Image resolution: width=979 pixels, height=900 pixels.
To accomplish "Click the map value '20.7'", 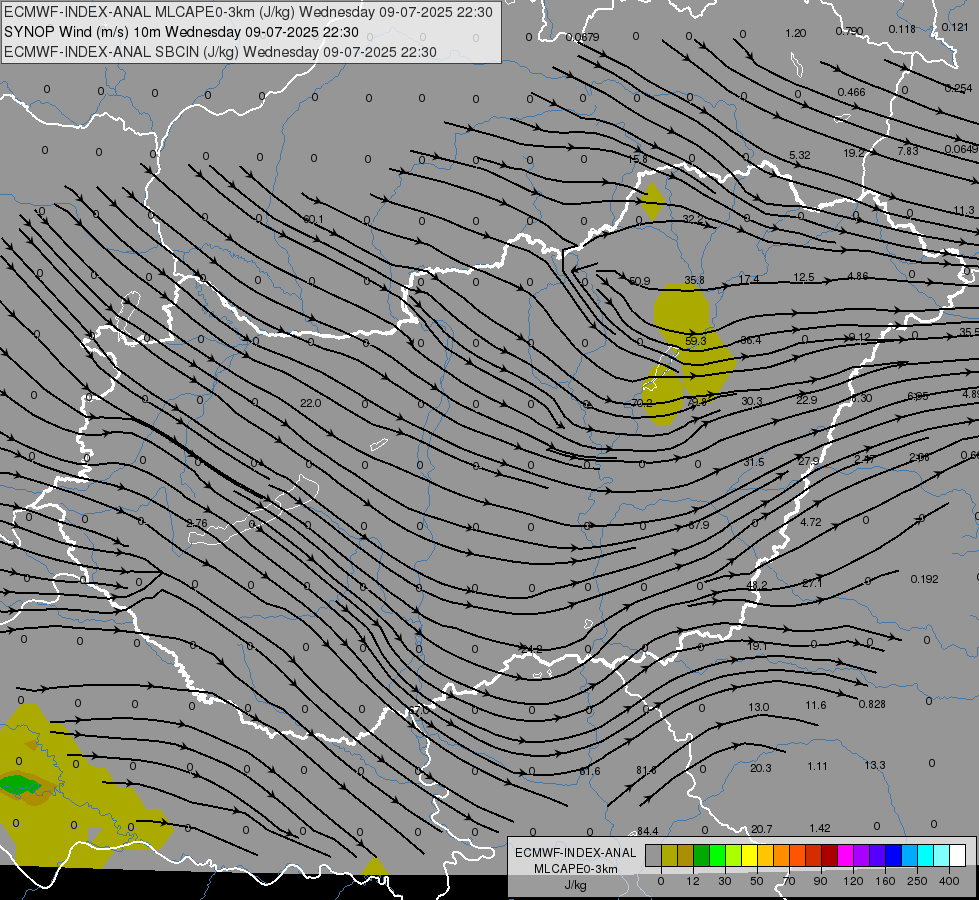I will (762, 829).
